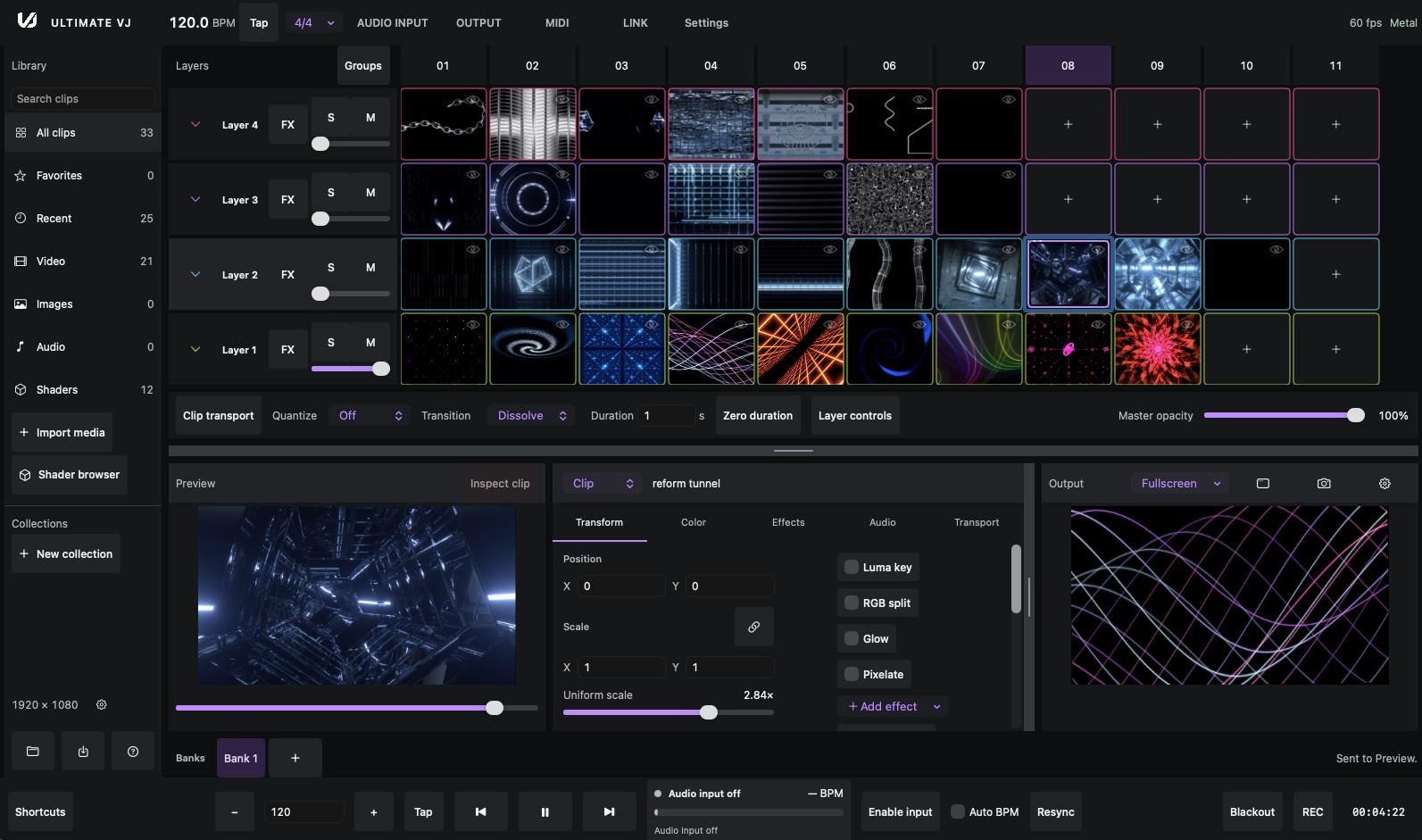
Task: Open the 4/4 time signature dropdown
Action: (x=315, y=22)
